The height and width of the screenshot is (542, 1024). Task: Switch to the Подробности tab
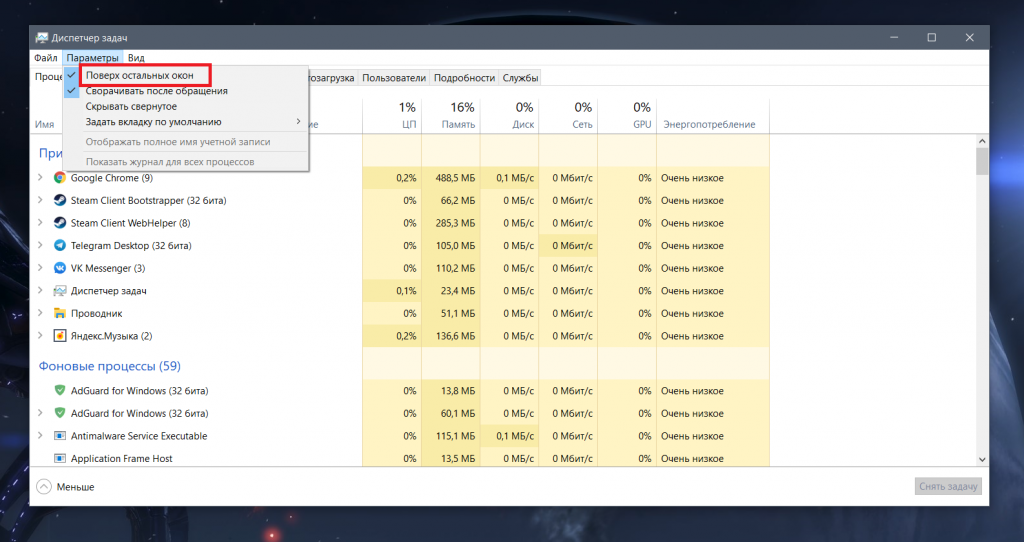pos(464,78)
